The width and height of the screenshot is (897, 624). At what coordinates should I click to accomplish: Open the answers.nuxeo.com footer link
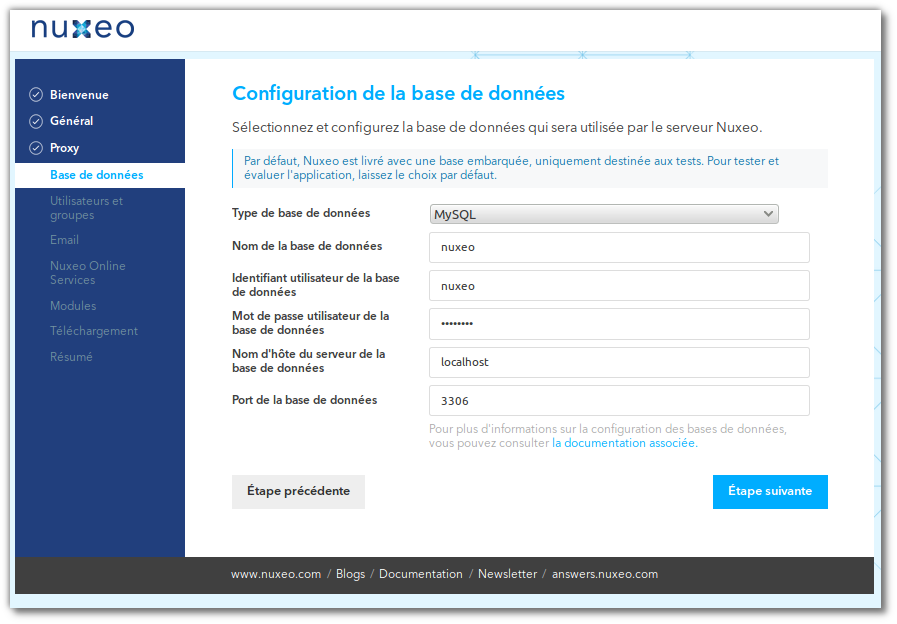[605, 574]
